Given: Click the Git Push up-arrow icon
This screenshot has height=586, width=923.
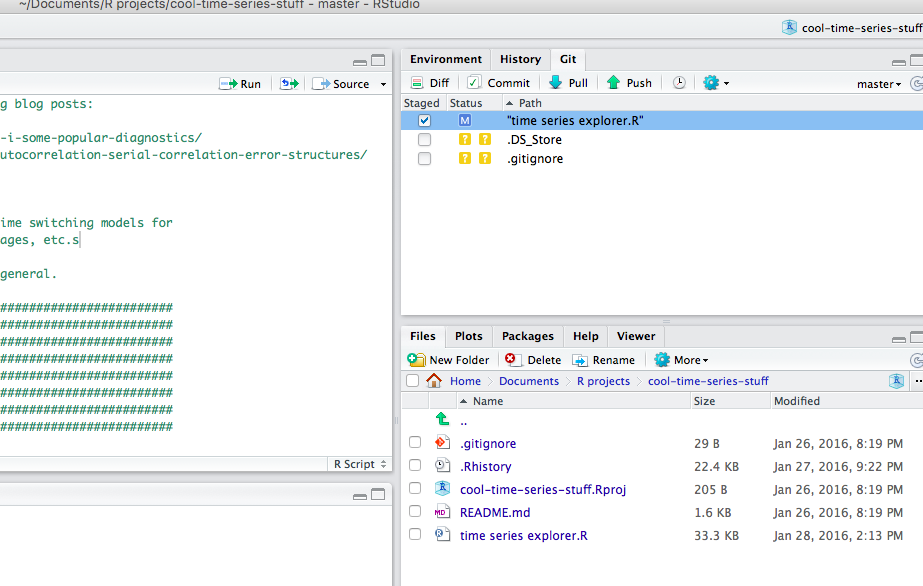Looking at the screenshot, I should (x=614, y=83).
